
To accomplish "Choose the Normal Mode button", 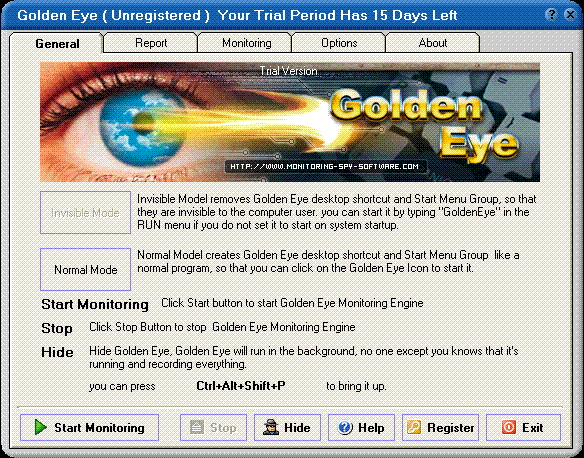I will [x=85, y=270].
